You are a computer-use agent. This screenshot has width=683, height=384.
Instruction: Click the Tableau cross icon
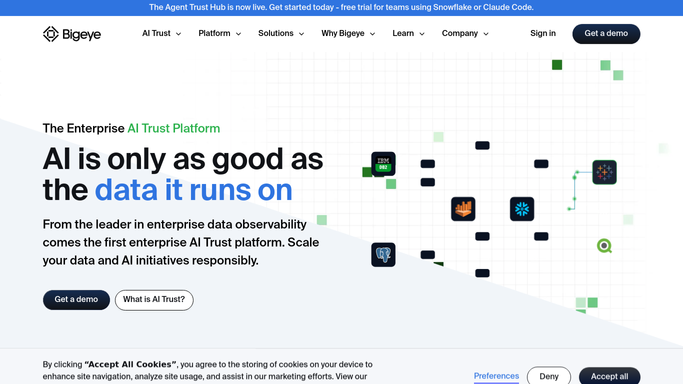[604, 172]
